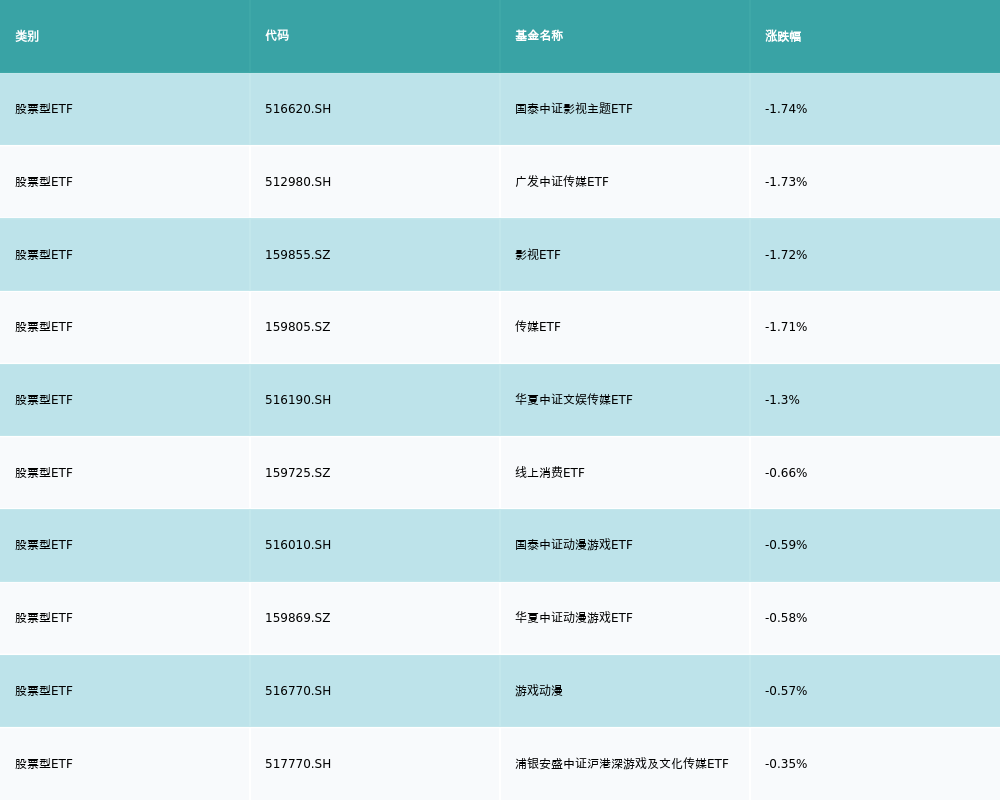Screen dimensions: 1000x800
Task: Click the -0.35% value
Action: tap(786, 764)
